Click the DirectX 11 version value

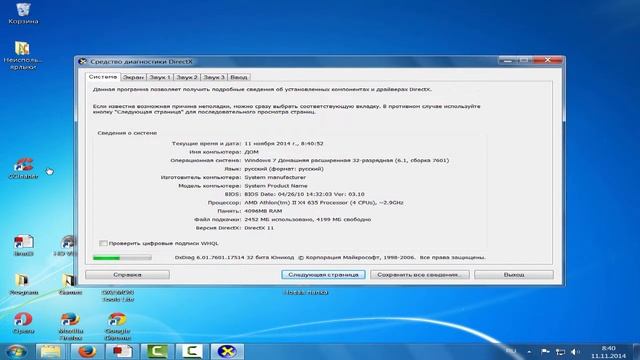coord(259,228)
